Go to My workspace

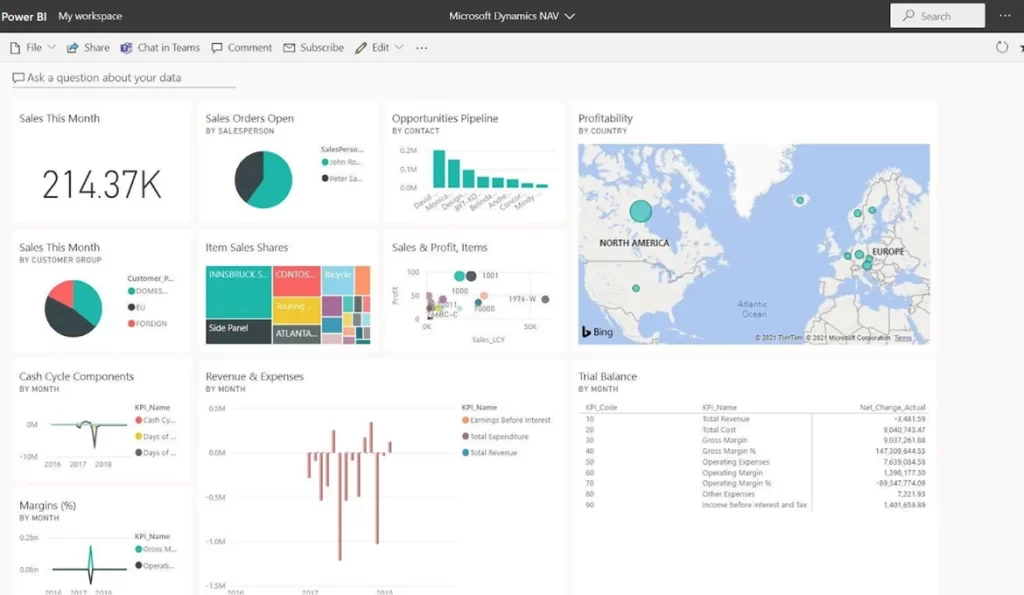90,16
